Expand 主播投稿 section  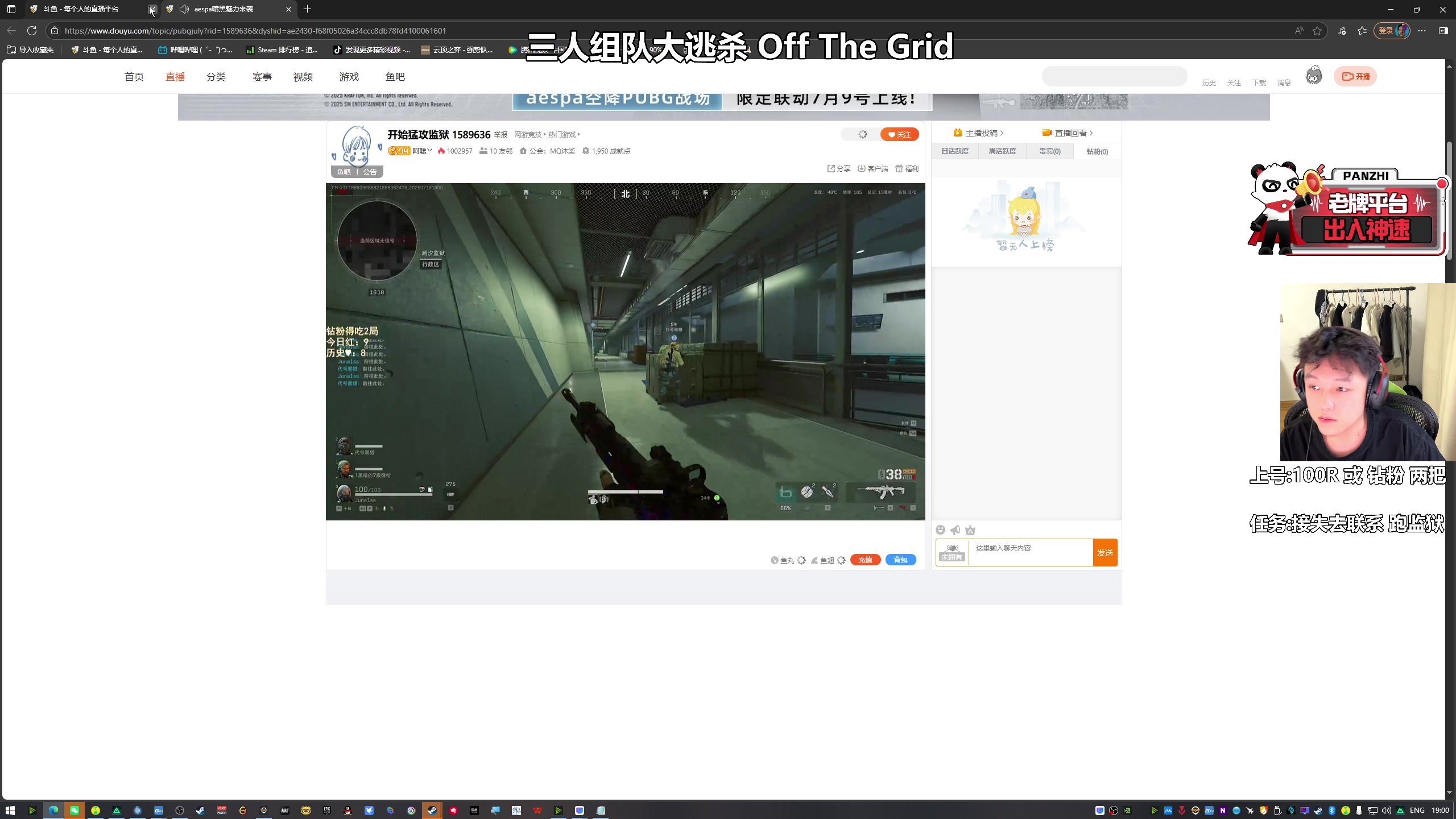click(978, 133)
